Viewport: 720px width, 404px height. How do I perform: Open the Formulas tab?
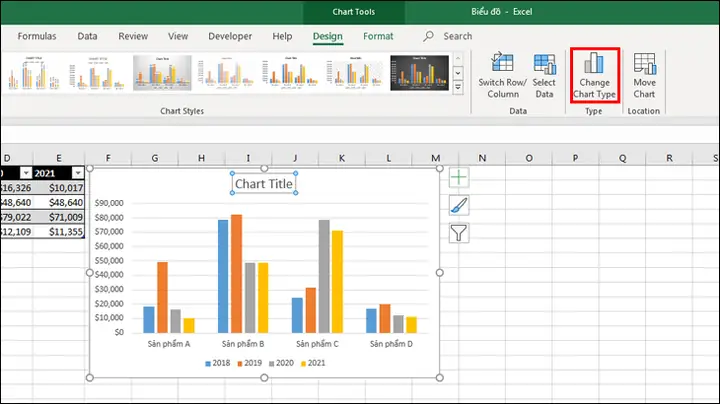coord(37,36)
